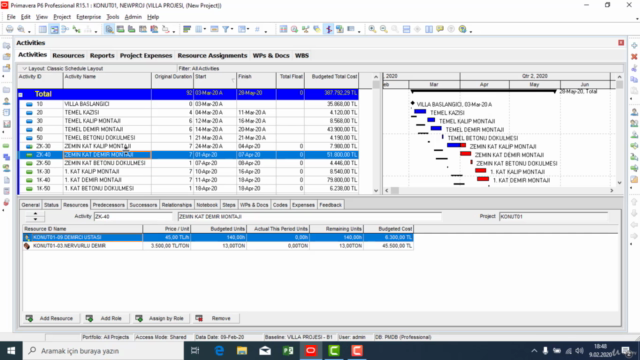Open the Group and Sort dropdown arrow
Image resolution: width=640 pixels, height=360 pixels.
[x=248, y=29]
